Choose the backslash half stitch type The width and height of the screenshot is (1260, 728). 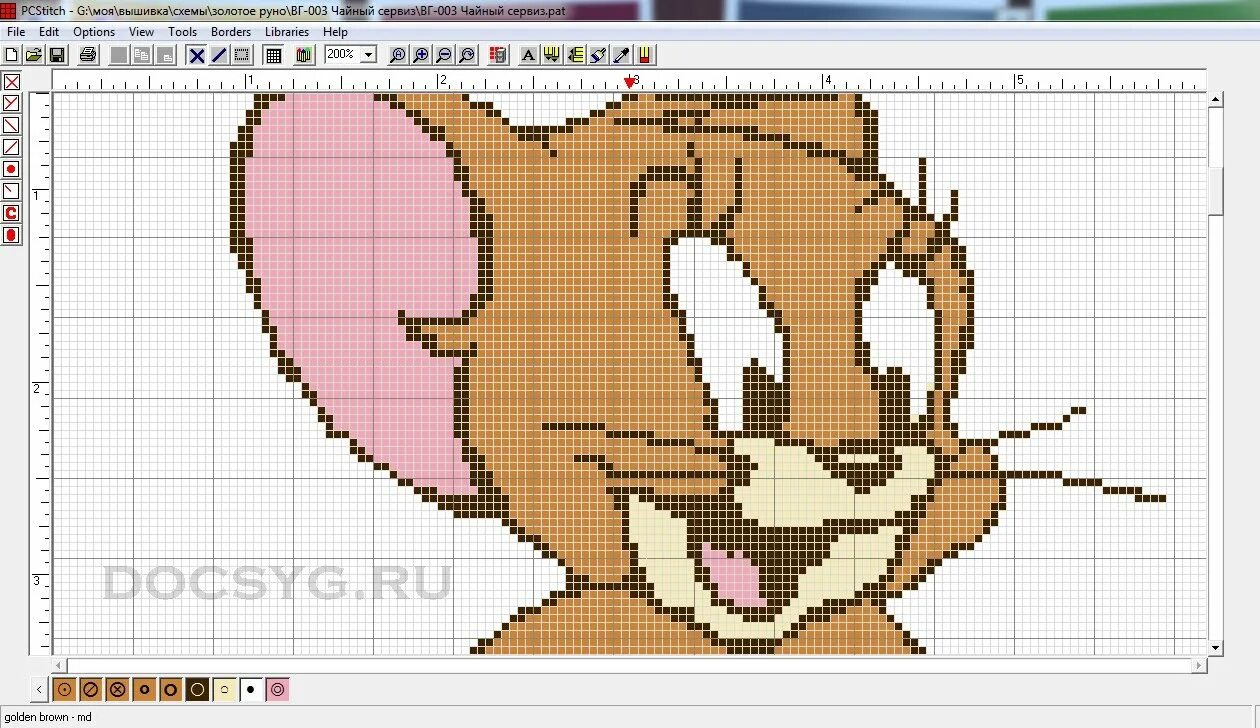12,125
